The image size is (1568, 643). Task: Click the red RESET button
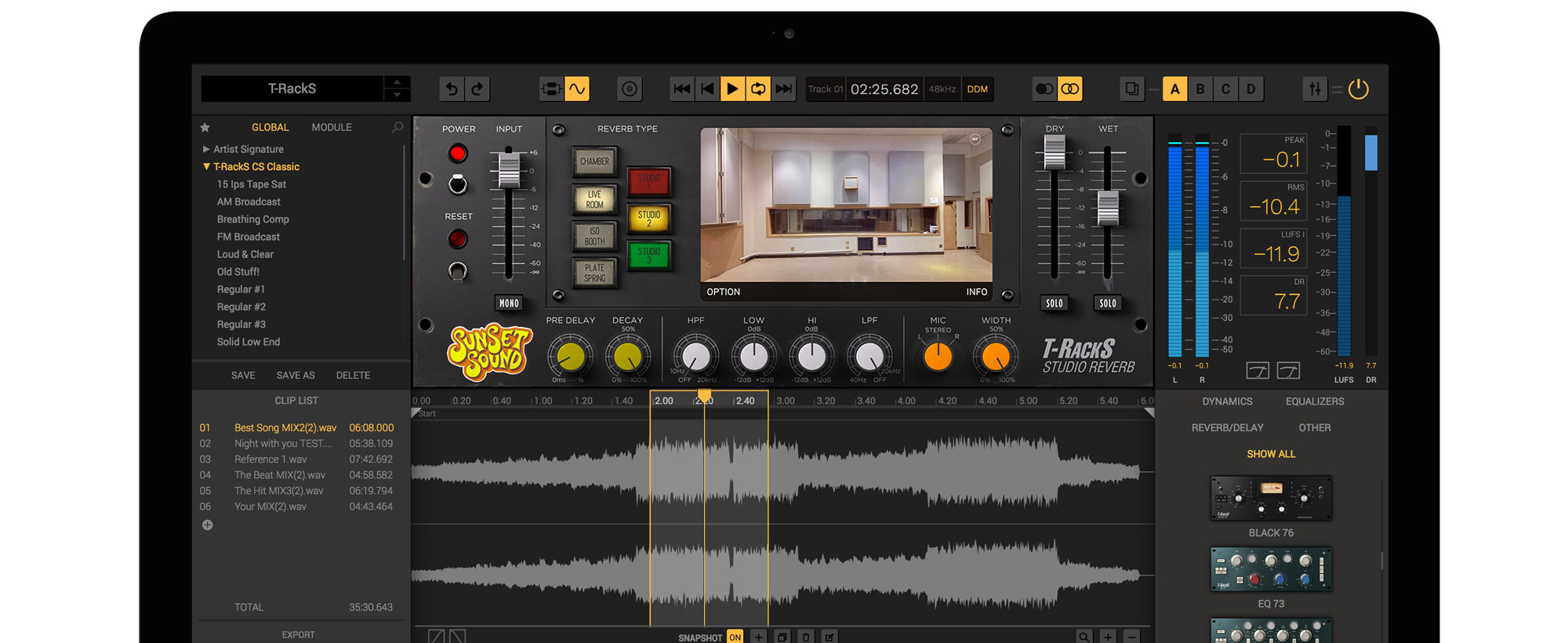458,238
